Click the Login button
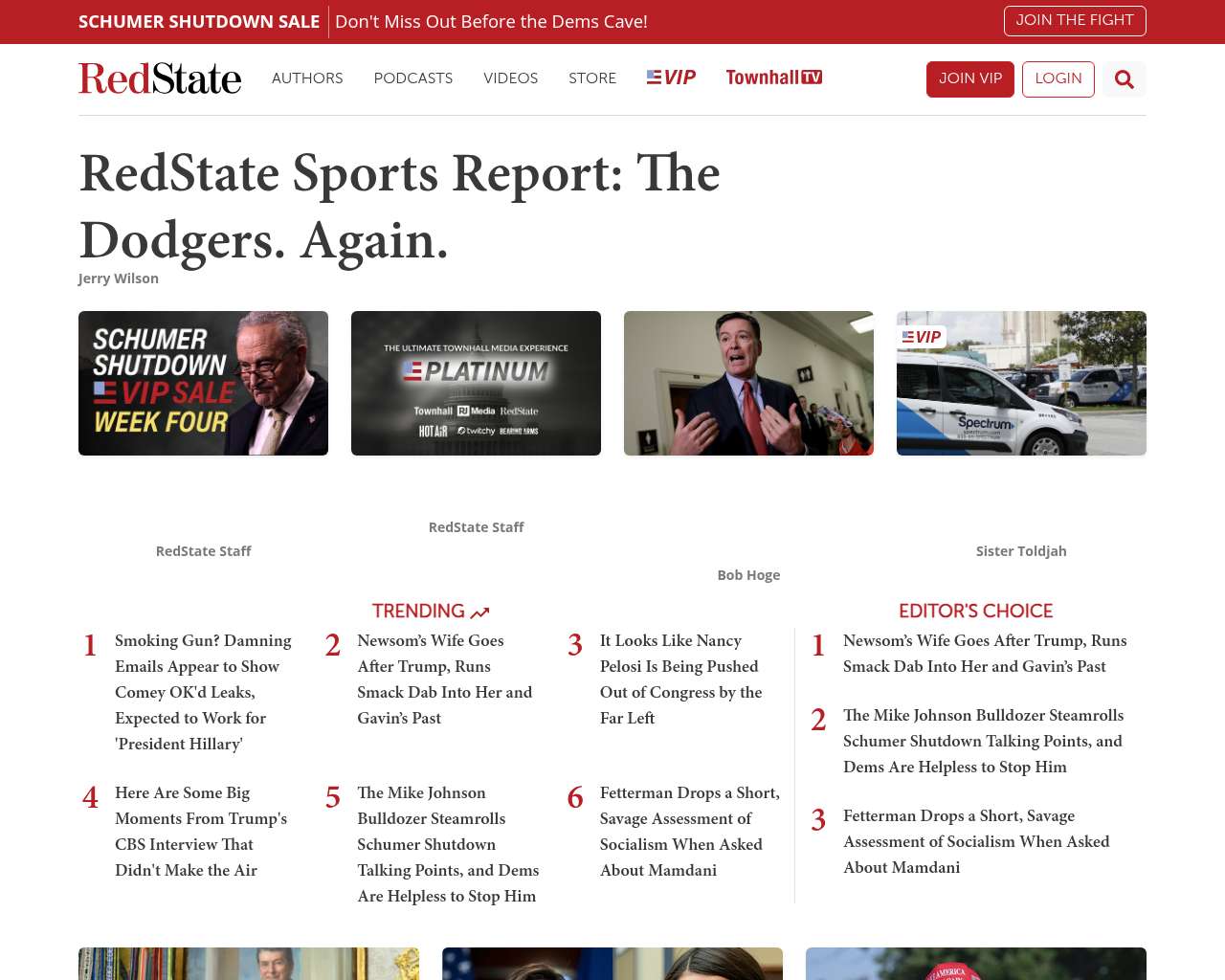Image resolution: width=1225 pixels, height=980 pixels. [1058, 79]
